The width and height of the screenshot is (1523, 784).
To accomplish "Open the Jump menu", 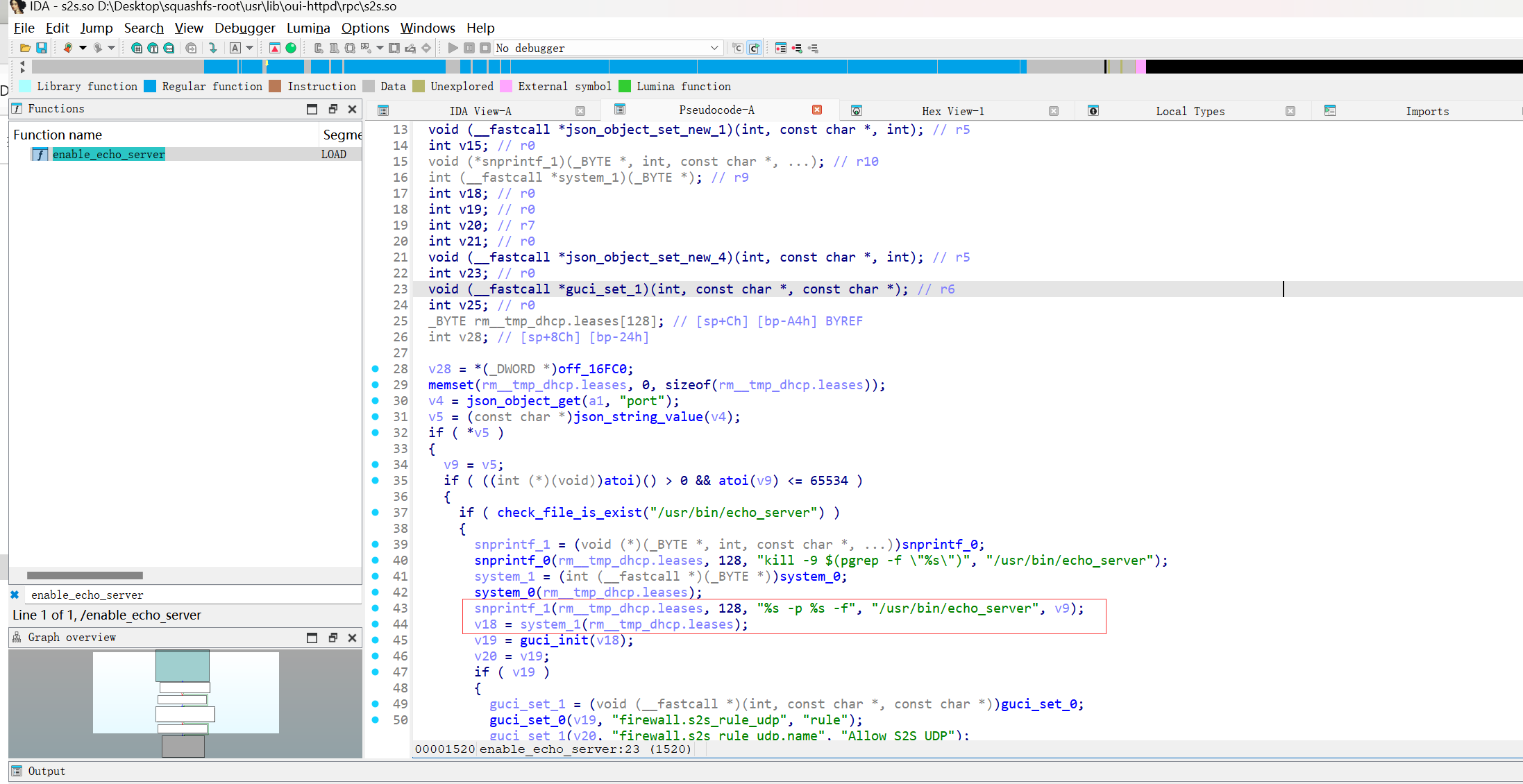I will 96,28.
